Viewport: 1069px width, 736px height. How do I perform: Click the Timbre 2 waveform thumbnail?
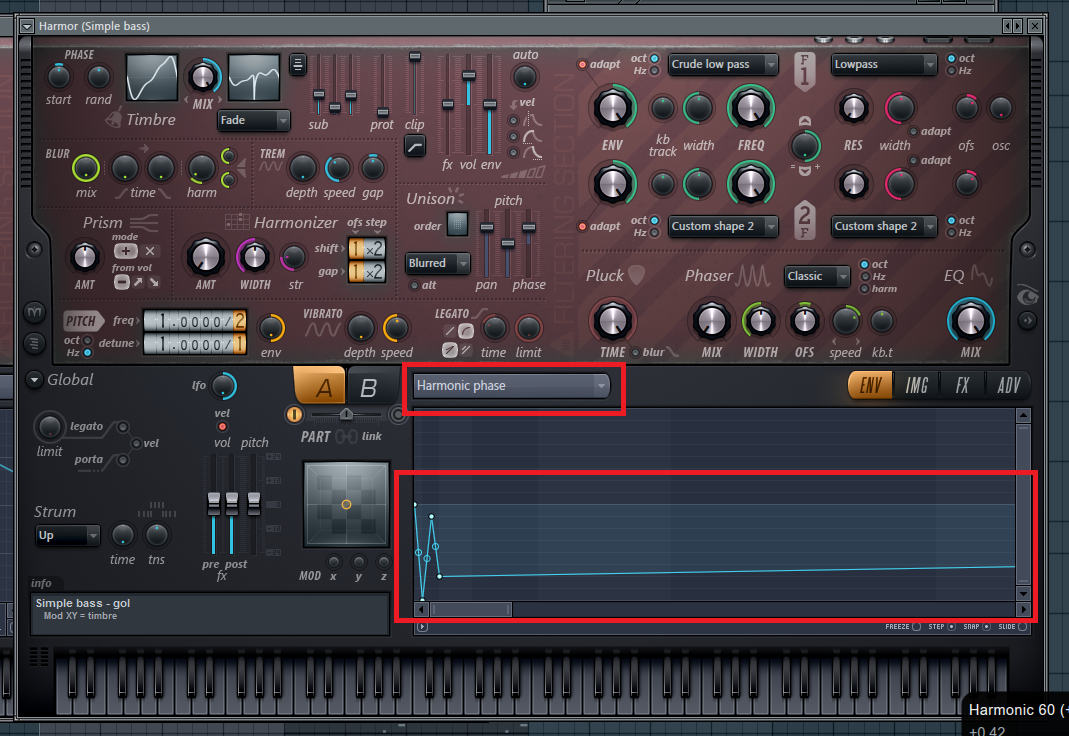[x=254, y=78]
